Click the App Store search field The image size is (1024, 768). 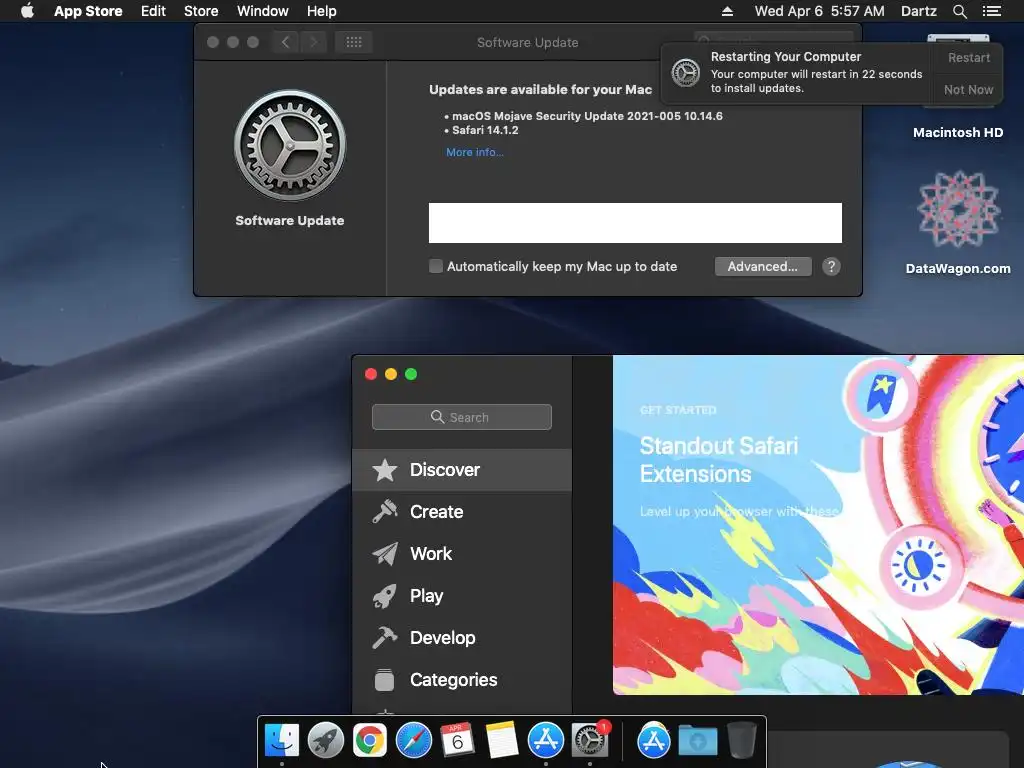[462, 417]
